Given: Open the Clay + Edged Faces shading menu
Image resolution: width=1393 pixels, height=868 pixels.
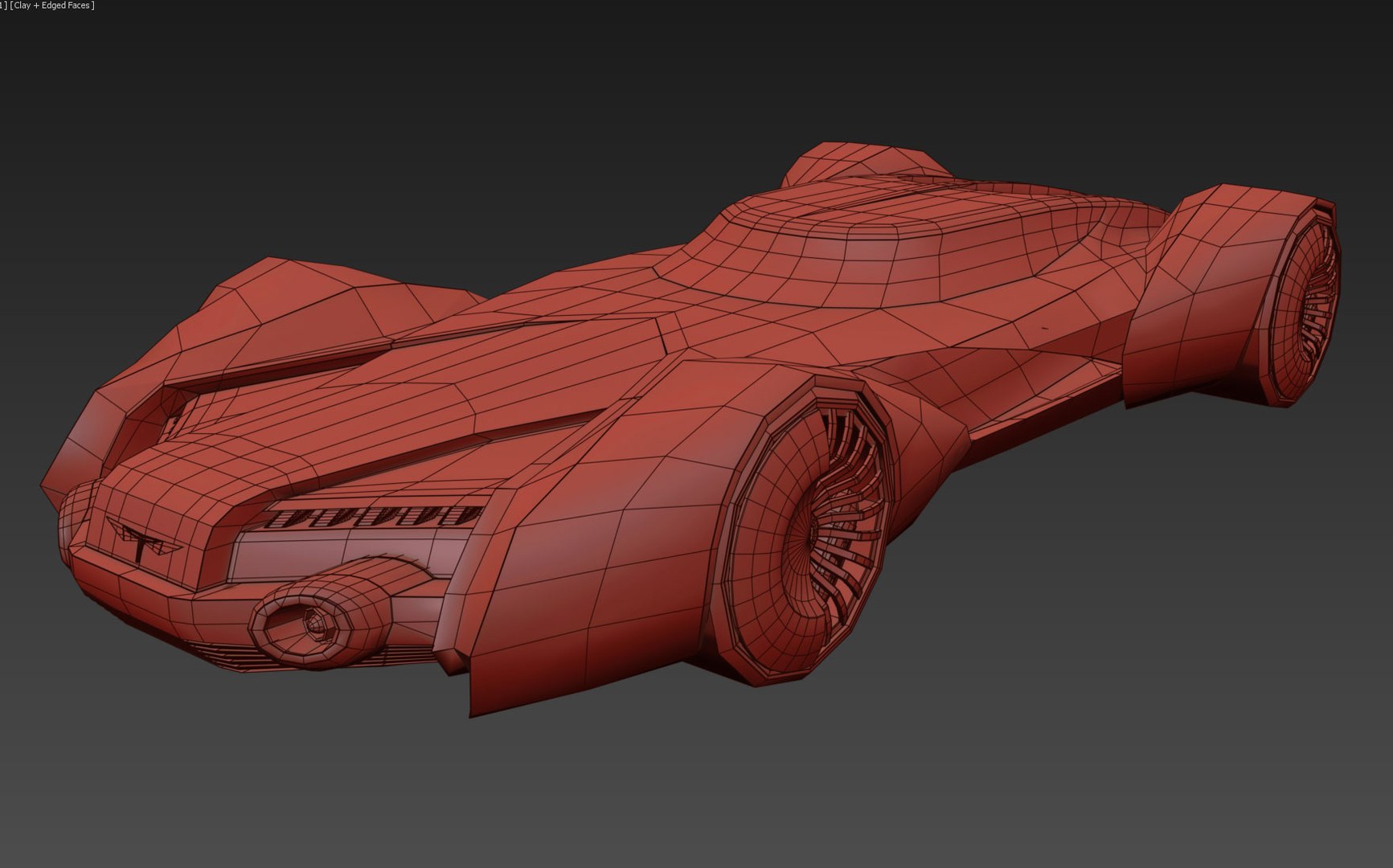Looking at the screenshot, I should point(53,6).
